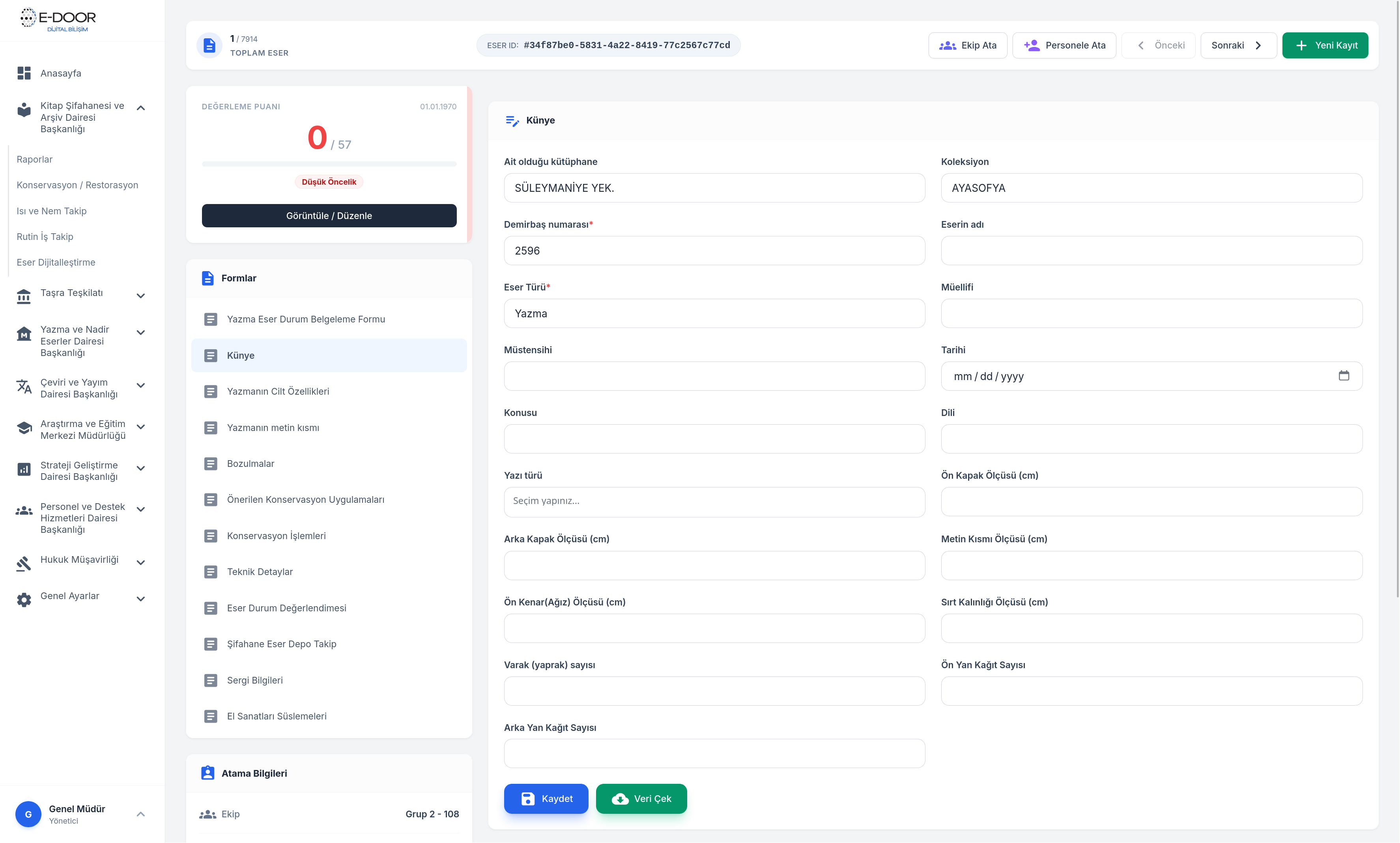The width and height of the screenshot is (1400, 843).
Task: Click the Atama Bilgileri badge icon
Action: pyautogui.click(x=208, y=773)
